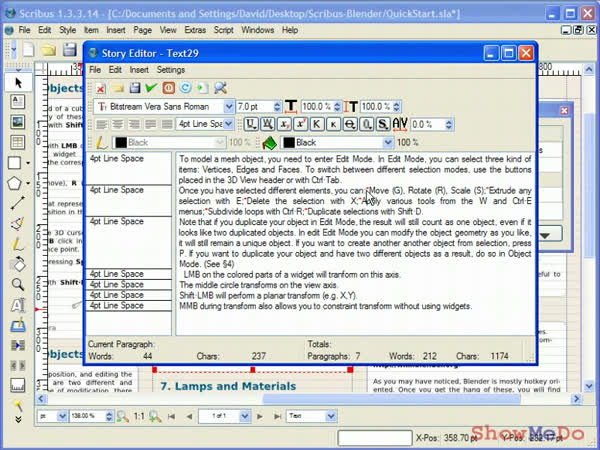Toggle Subscript effect
Viewport: 600px width, 450px height.
pyautogui.click(x=284, y=124)
